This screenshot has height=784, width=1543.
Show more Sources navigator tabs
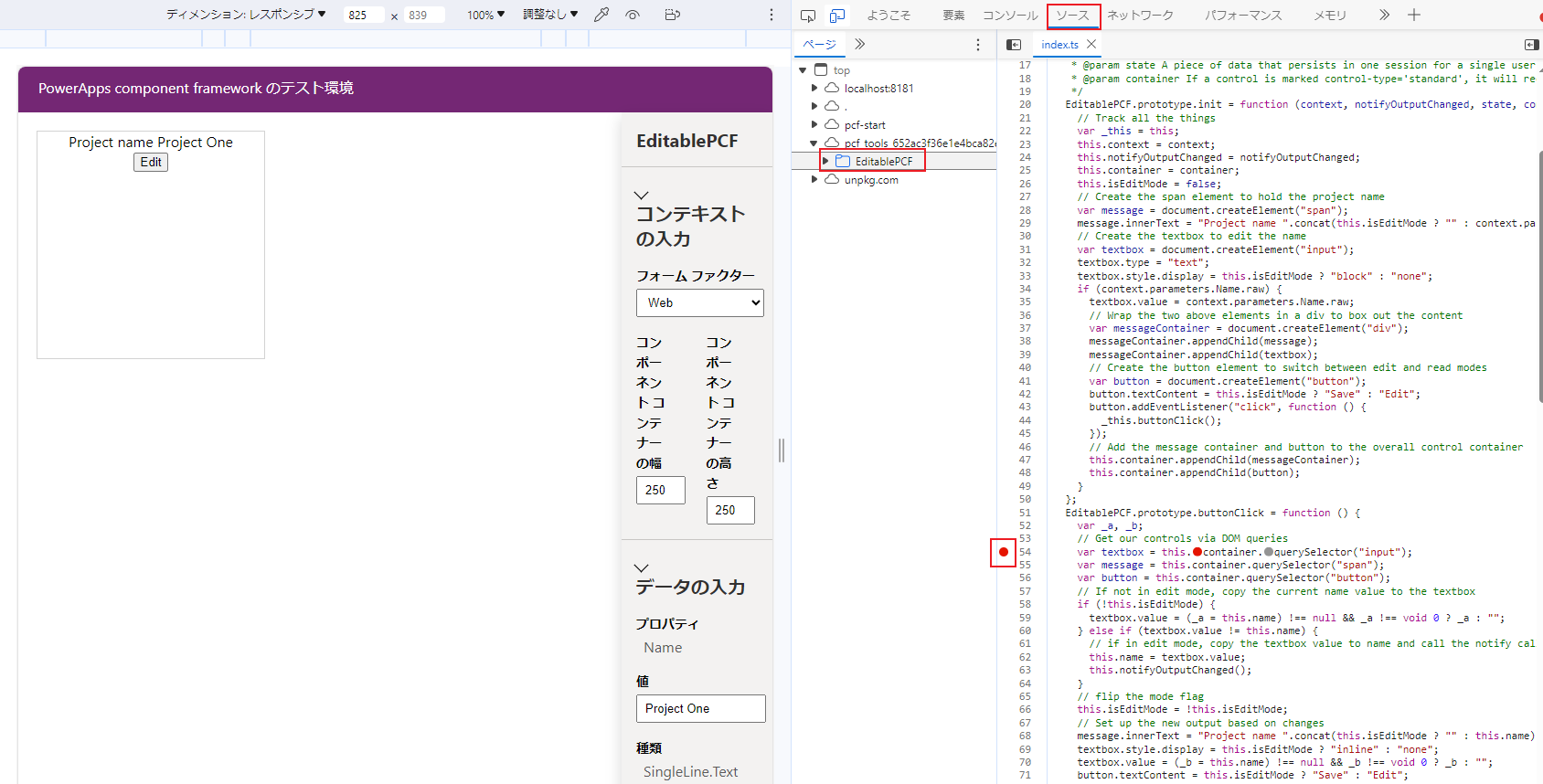[x=860, y=44]
